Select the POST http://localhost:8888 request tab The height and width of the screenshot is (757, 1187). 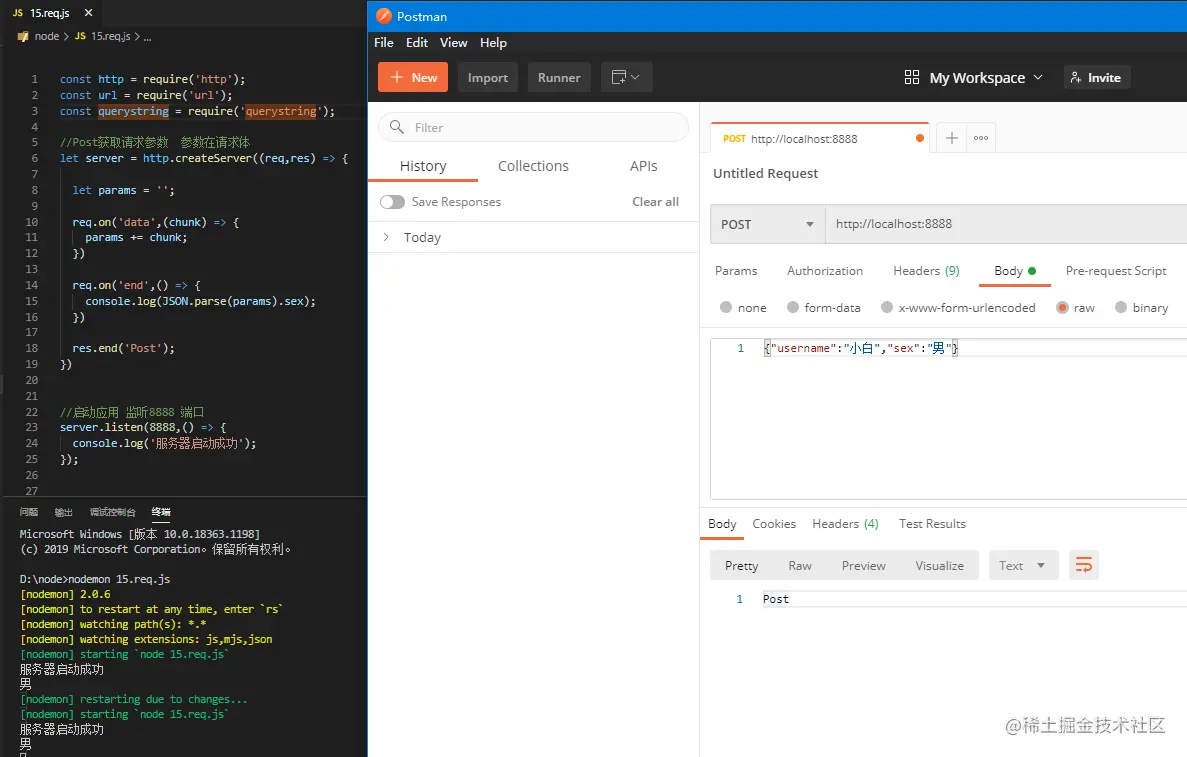click(x=819, y=139)
